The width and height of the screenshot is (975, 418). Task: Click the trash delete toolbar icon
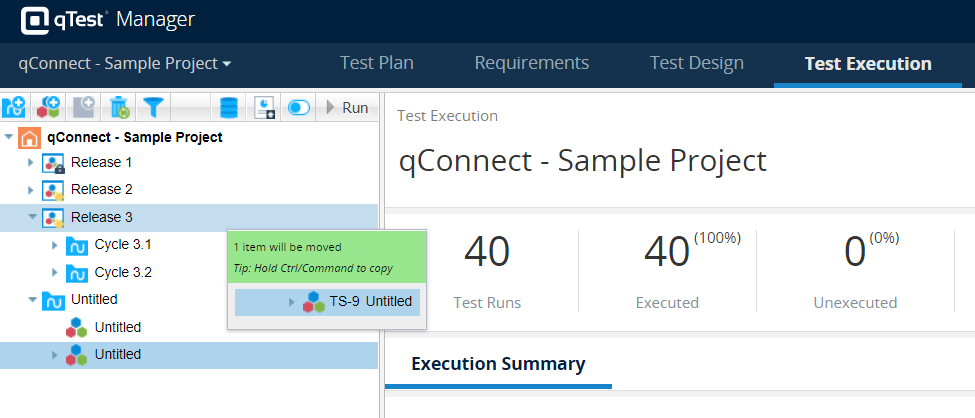pos(119,107)
